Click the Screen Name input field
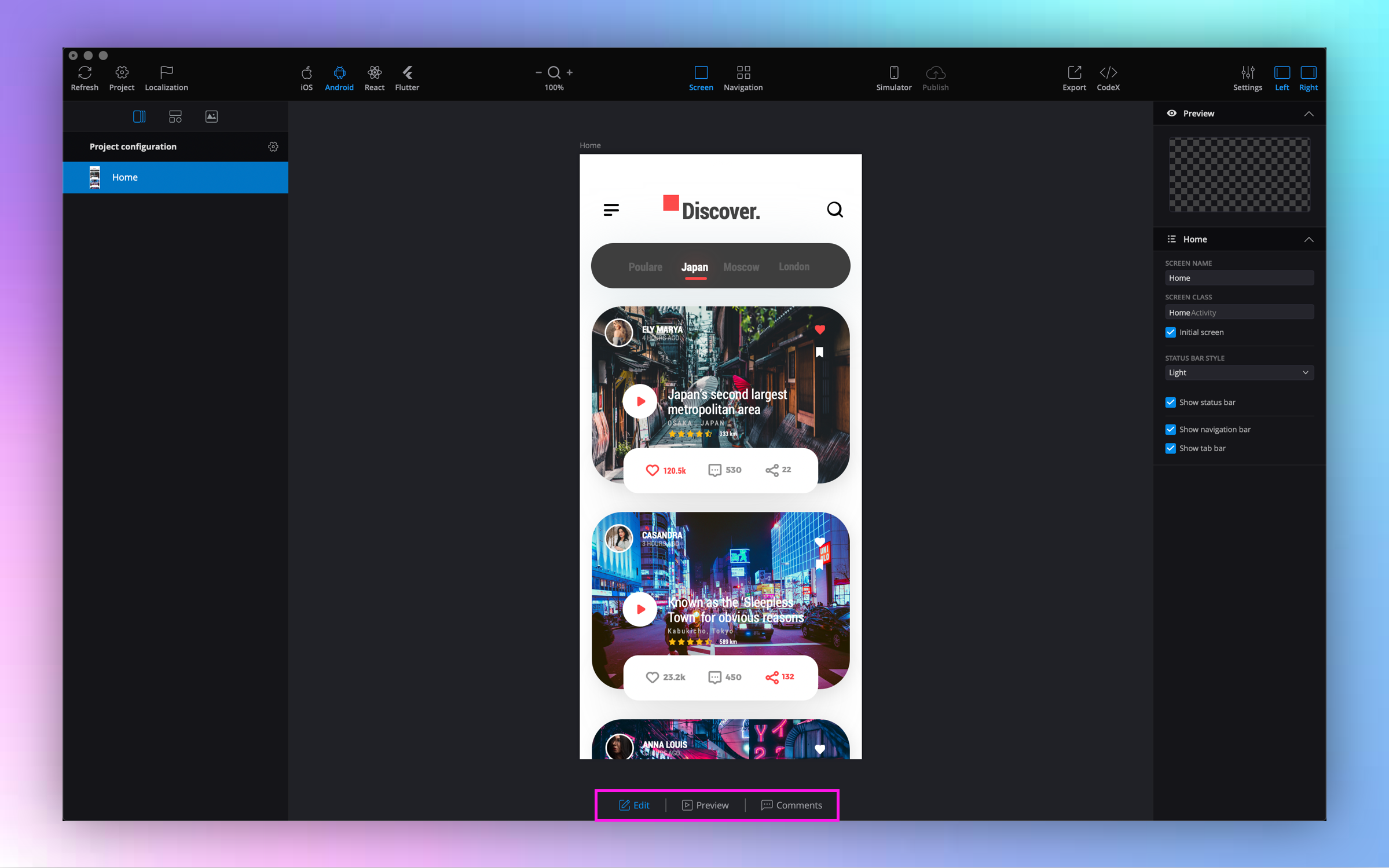The height and width of the screenshot is (868, 1389). [x=1239, y=278]
